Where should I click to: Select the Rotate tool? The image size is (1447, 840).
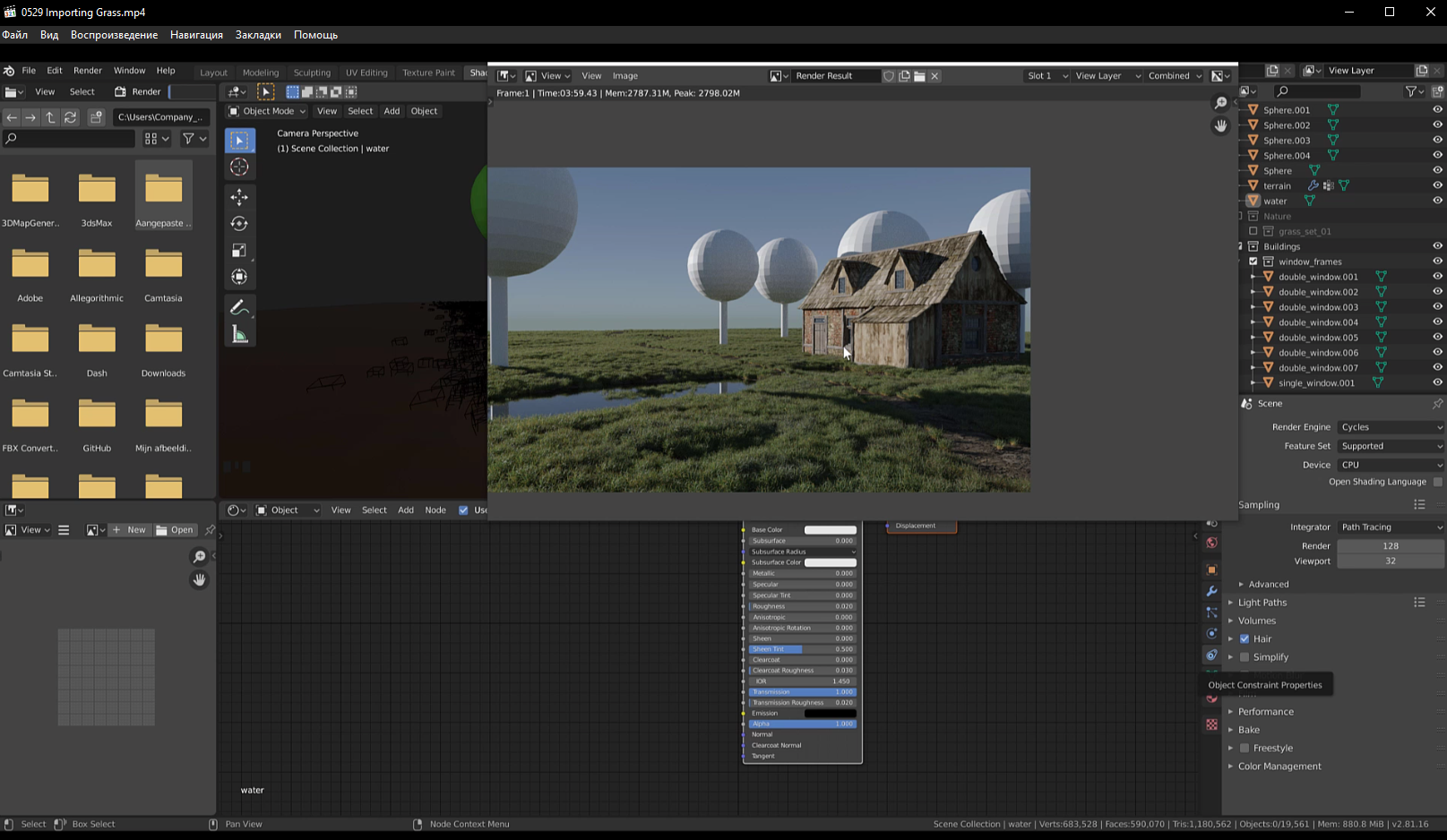[239, 224]
